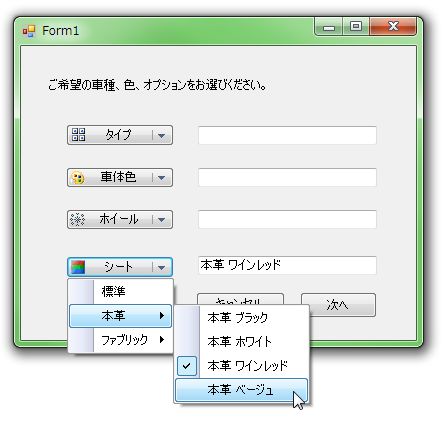Expand the ファブリック submenu arrow
448x428 pixels.
coord(162,340)
